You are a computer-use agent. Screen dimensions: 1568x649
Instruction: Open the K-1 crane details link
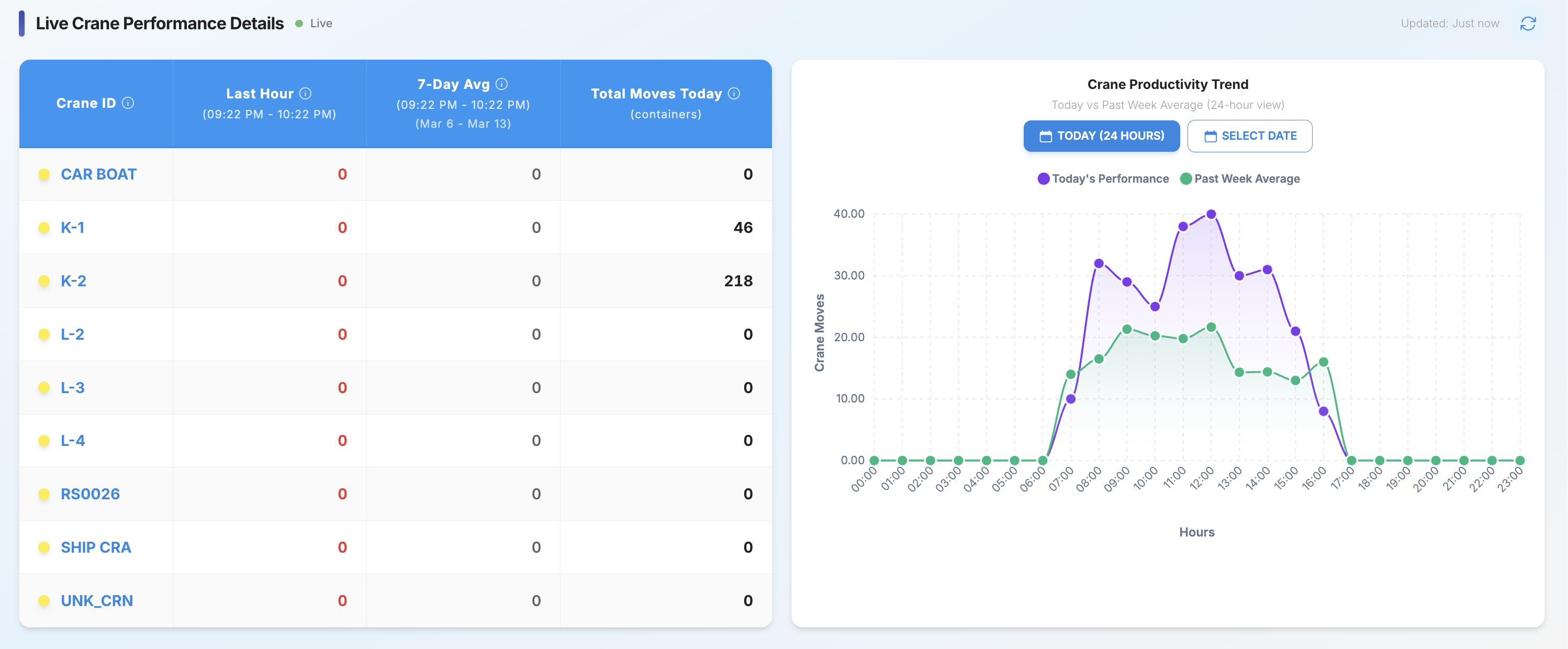(x=73, y=227)
